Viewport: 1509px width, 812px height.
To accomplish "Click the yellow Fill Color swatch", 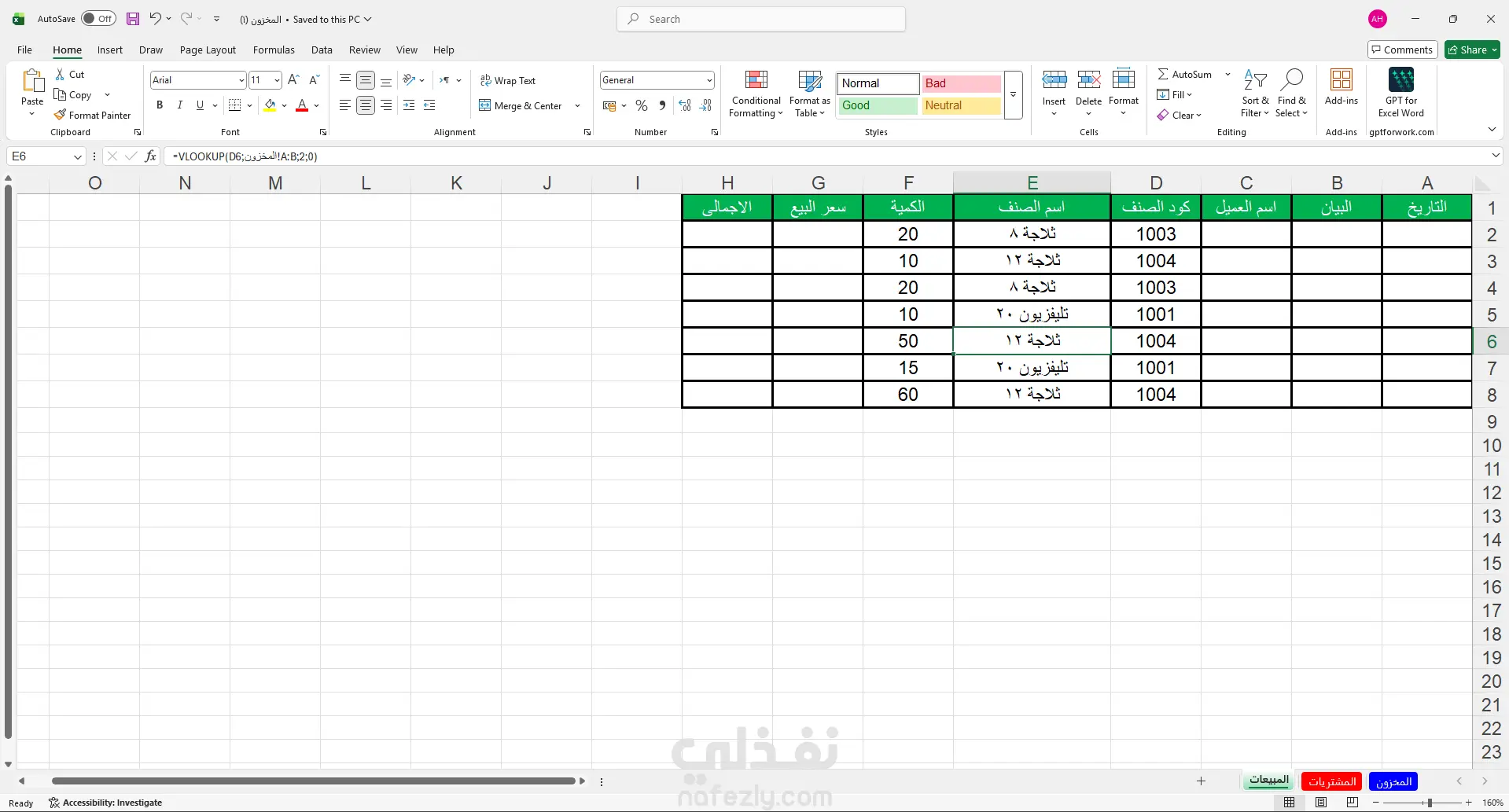I will (x=270, y=105).
